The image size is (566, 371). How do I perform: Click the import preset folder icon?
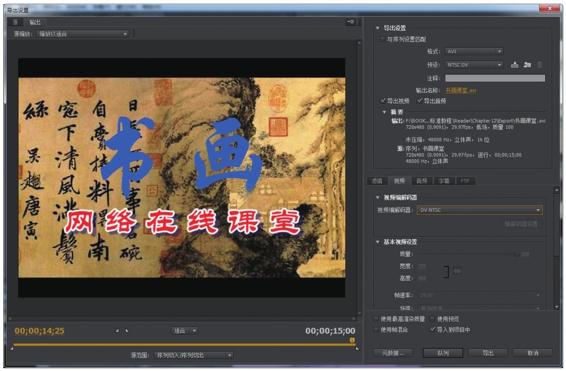[527, 65]
